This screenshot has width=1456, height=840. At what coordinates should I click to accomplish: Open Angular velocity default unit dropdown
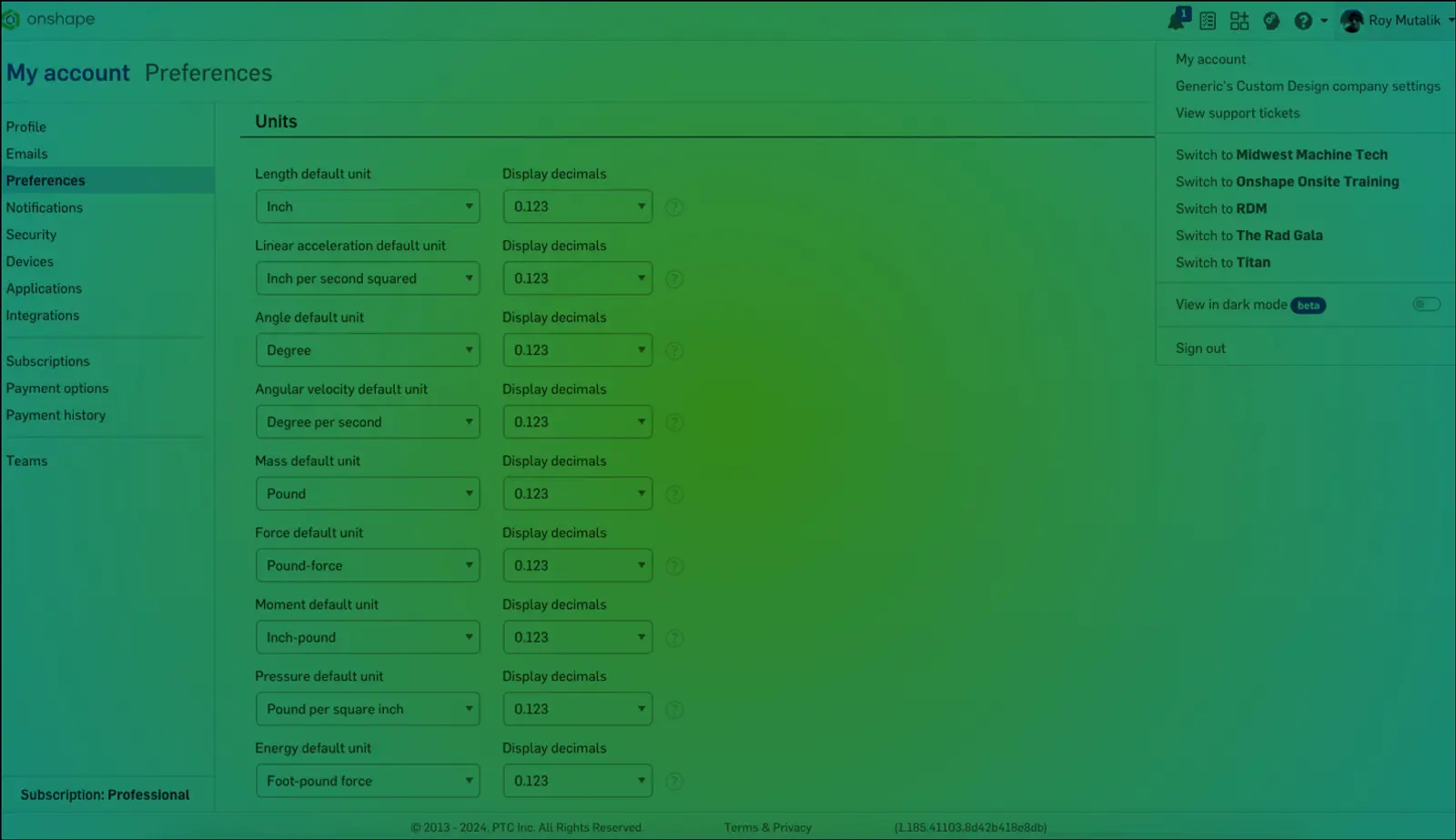pos(368,422)
